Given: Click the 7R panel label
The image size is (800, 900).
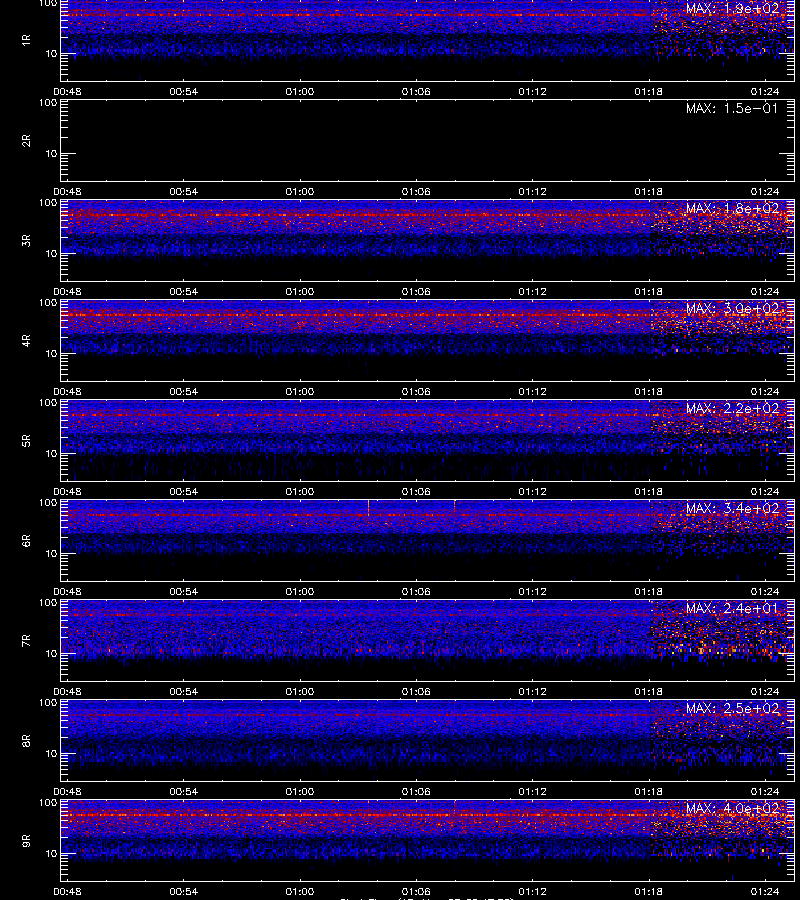Looking at the screenshot, I should tap(26, 641).
